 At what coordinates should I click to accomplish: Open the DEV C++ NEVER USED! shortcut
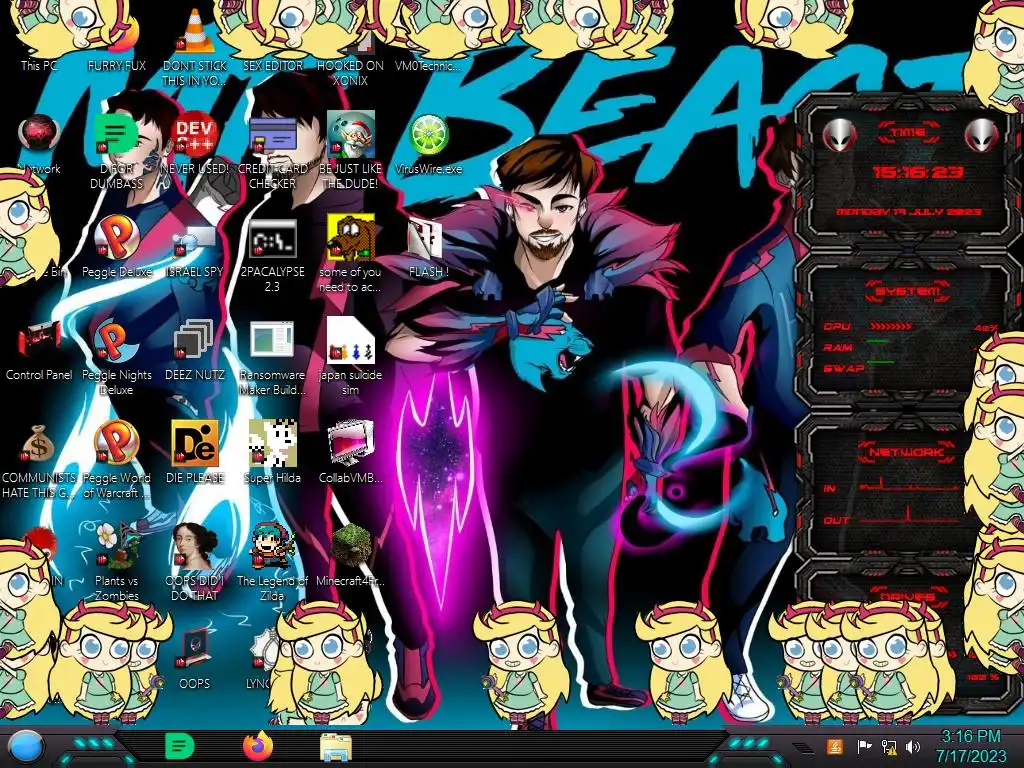click(195, 134)
